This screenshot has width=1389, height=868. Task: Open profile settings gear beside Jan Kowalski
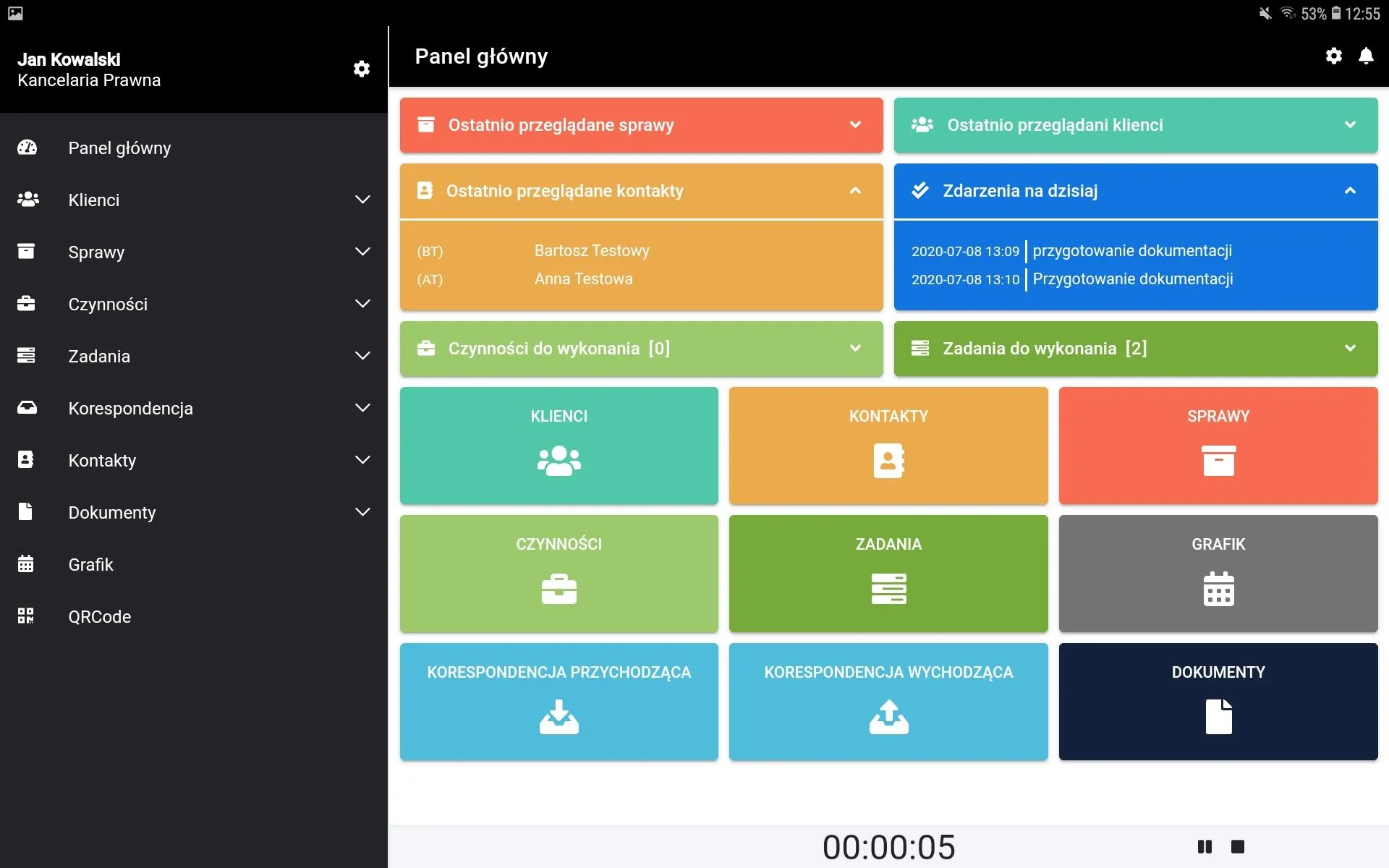[x=362, y=69]
